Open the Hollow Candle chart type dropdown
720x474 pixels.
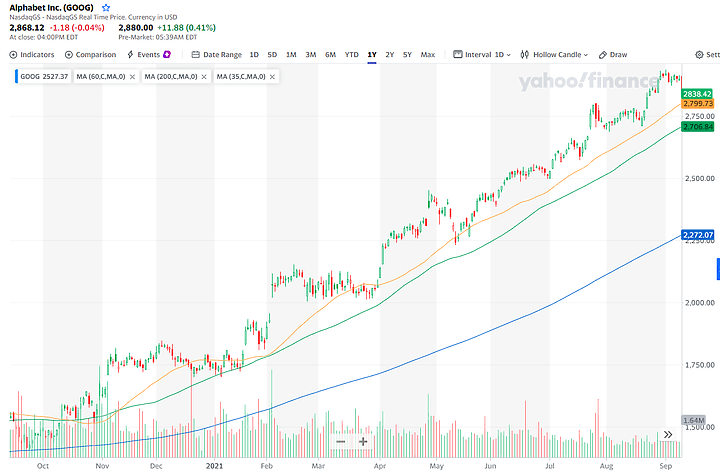pyautogui.click(x=554, y=55)
